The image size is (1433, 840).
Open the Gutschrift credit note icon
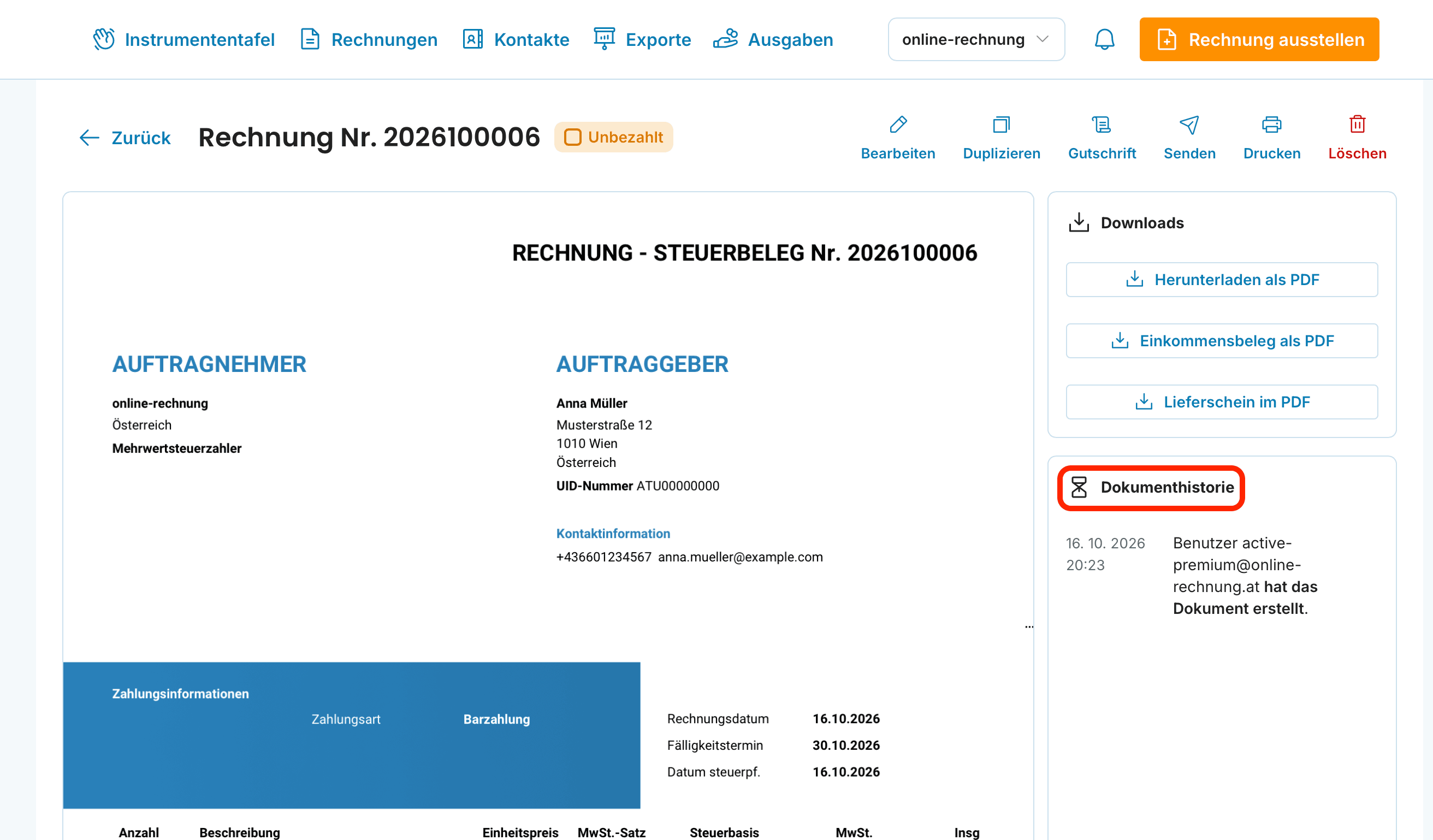point(1102,124)
